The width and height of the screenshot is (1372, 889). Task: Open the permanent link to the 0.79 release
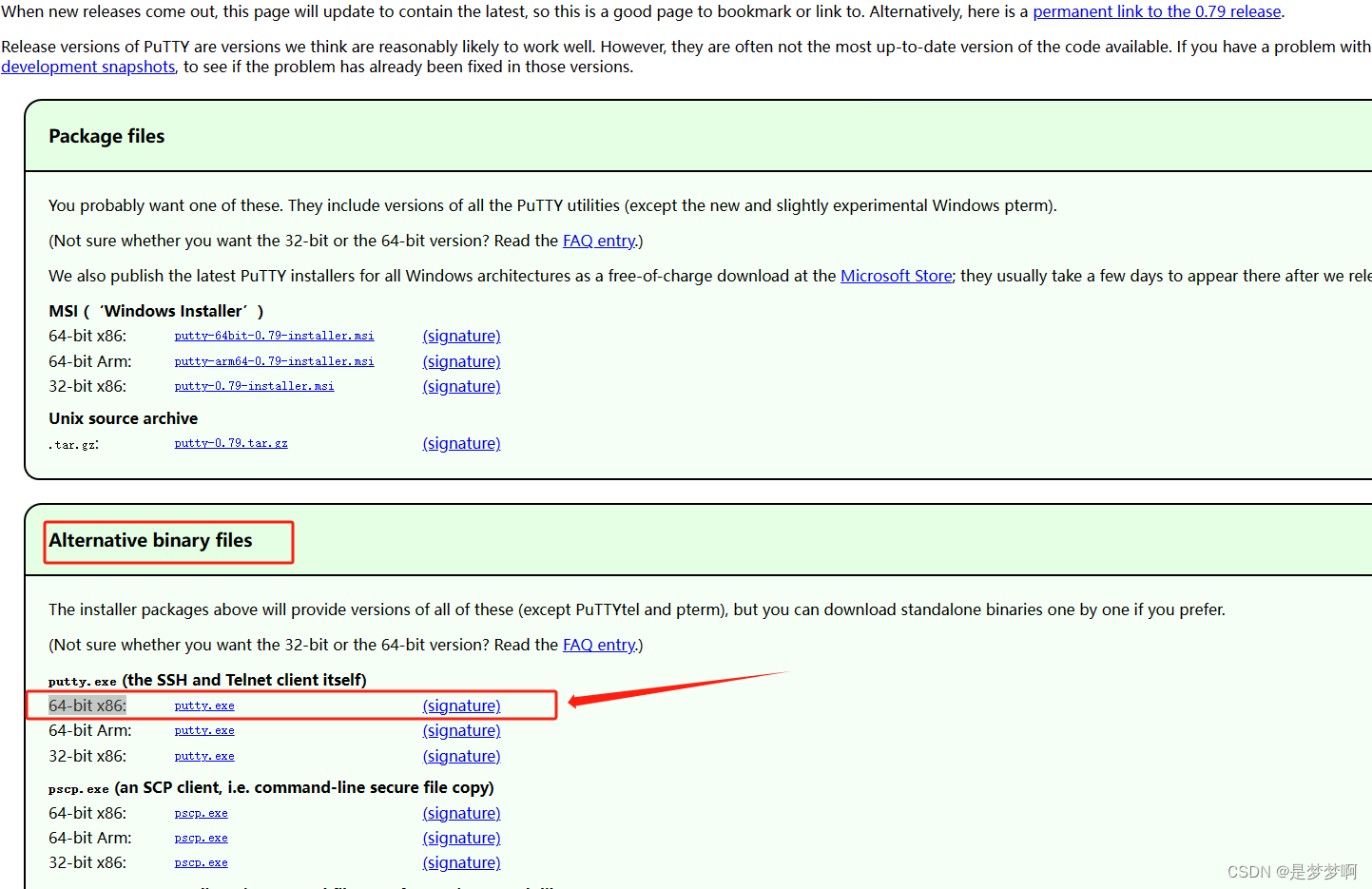pyautogui.click(x=1157, y=11)
